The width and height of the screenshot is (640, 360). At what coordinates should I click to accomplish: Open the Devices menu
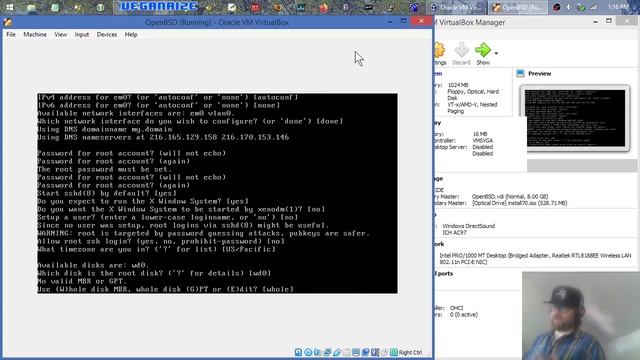pos(107,35)
